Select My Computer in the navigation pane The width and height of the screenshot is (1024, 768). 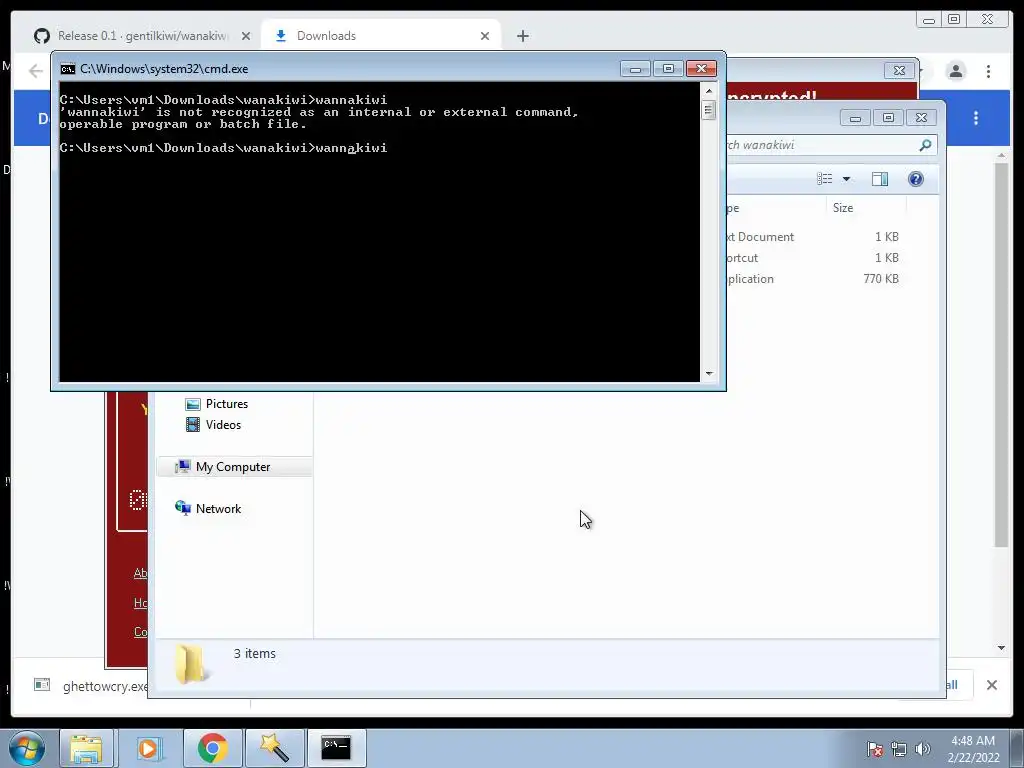coord(232,467)
